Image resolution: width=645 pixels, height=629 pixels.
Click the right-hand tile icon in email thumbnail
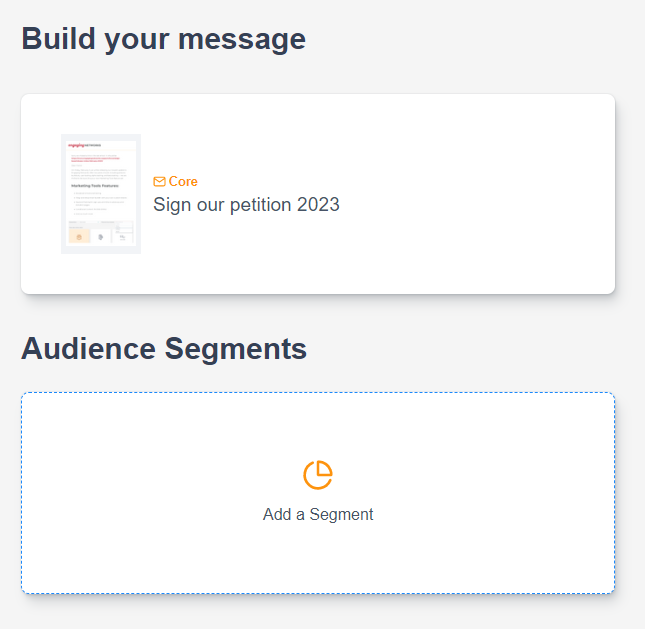pyautogui.click(x=123, y=236)
